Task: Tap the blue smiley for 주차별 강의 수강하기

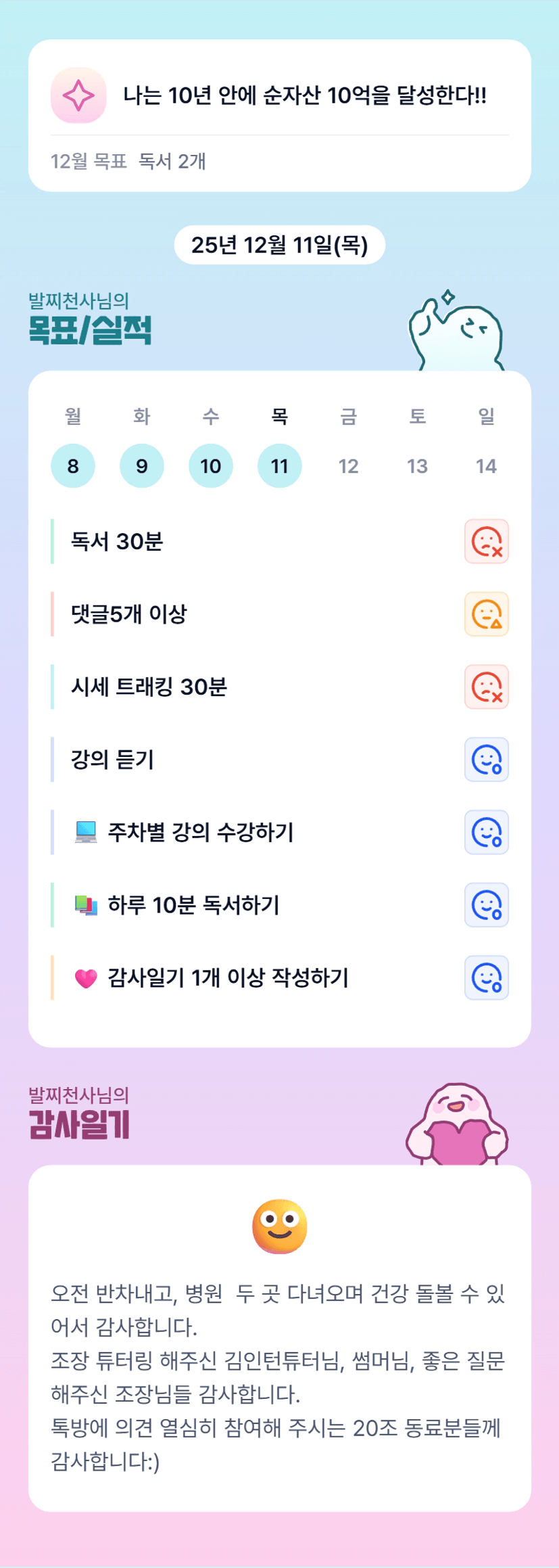Action: coord(486,832)
